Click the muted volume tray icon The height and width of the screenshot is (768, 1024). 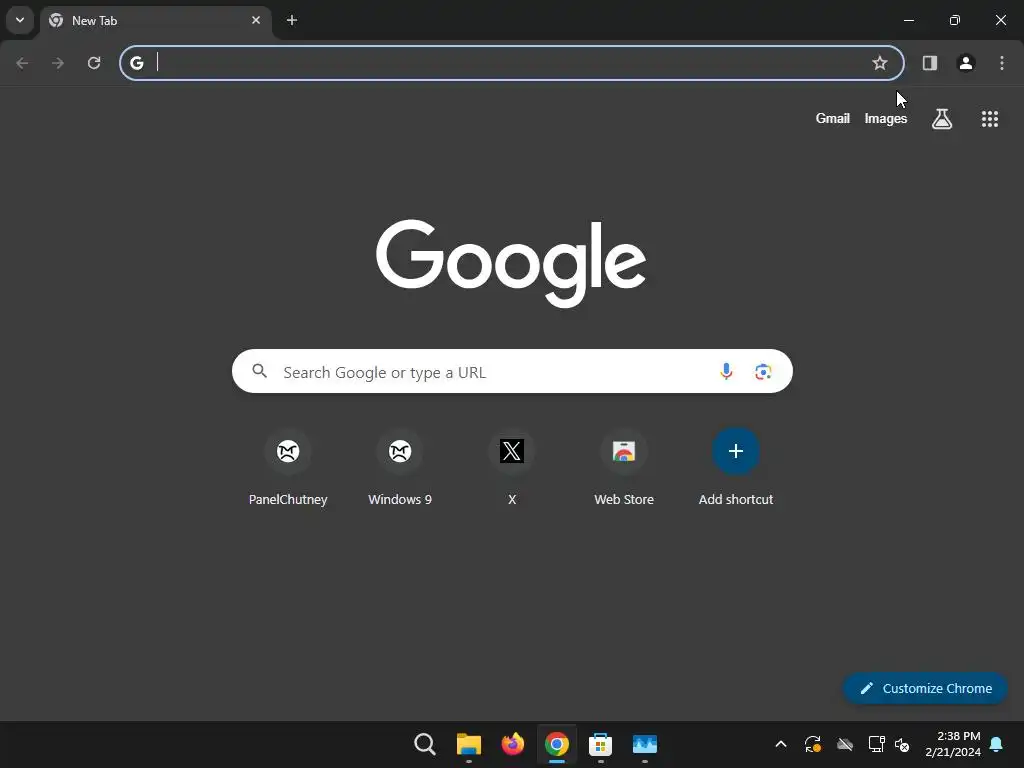[903, 744]
